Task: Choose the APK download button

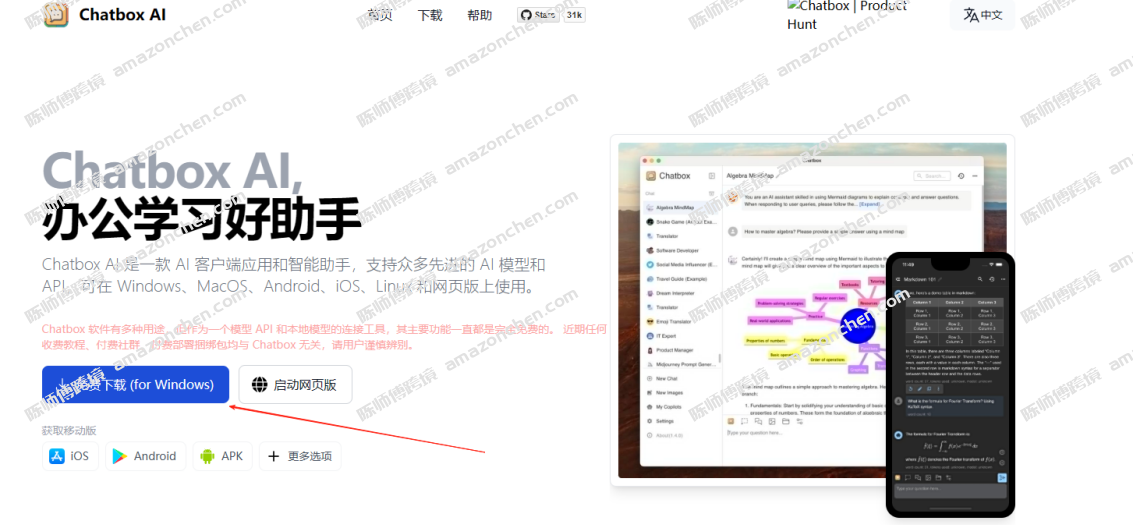Action: pyautogui.click(x=223, y=456)
